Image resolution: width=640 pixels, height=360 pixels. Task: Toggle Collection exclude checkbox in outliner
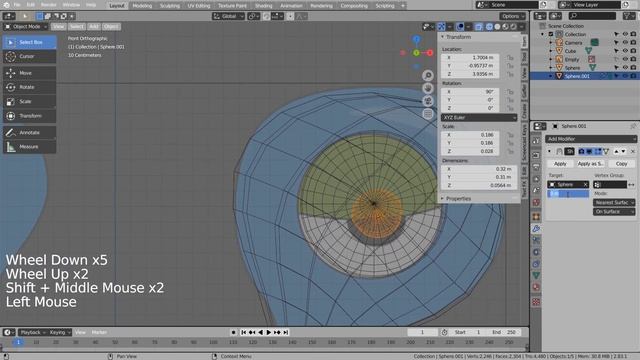pos(551,34)
